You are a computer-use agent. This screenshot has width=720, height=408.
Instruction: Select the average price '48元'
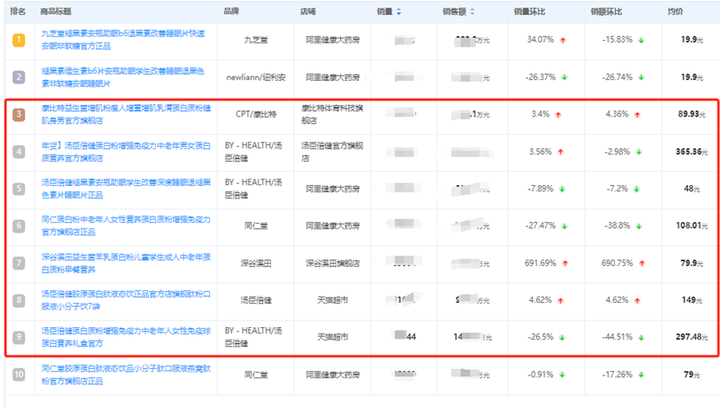[692, 189]
